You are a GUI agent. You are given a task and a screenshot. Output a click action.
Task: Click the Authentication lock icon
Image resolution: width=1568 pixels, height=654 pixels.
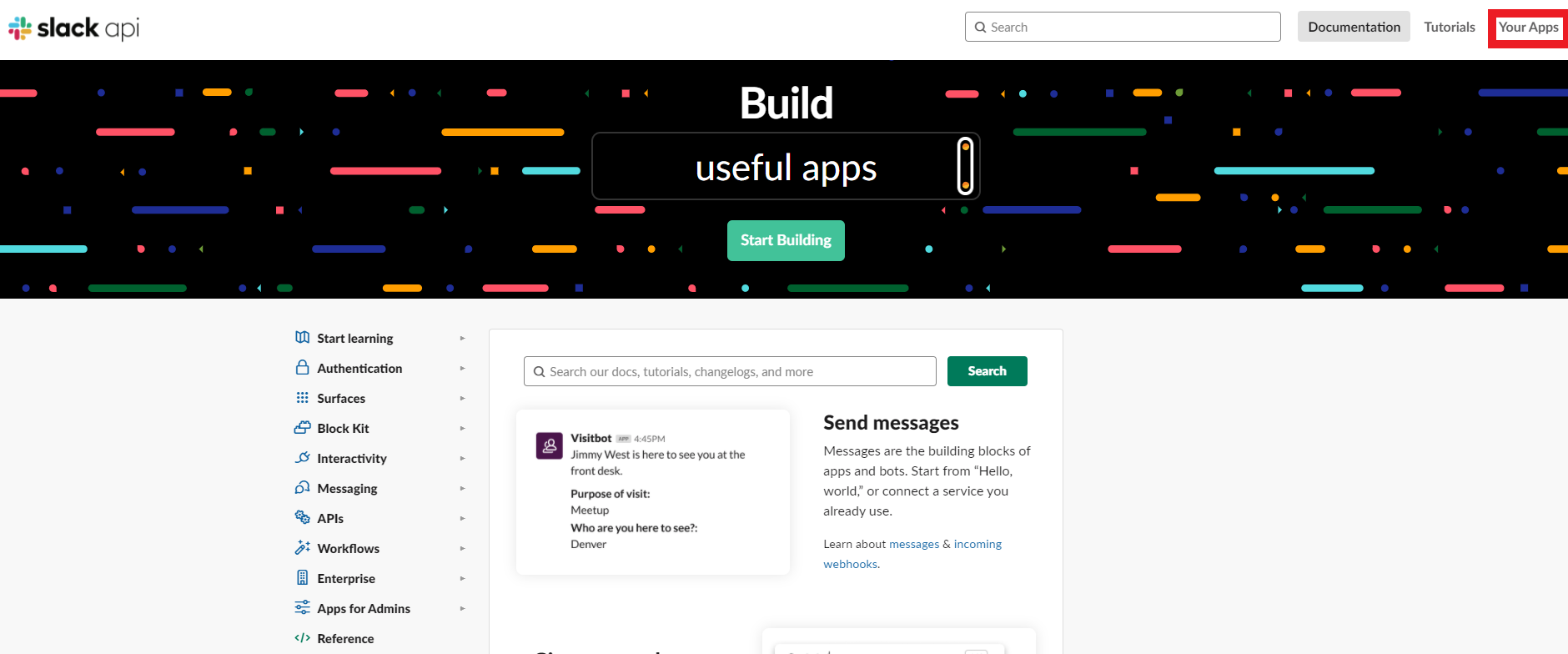[303, 367]
